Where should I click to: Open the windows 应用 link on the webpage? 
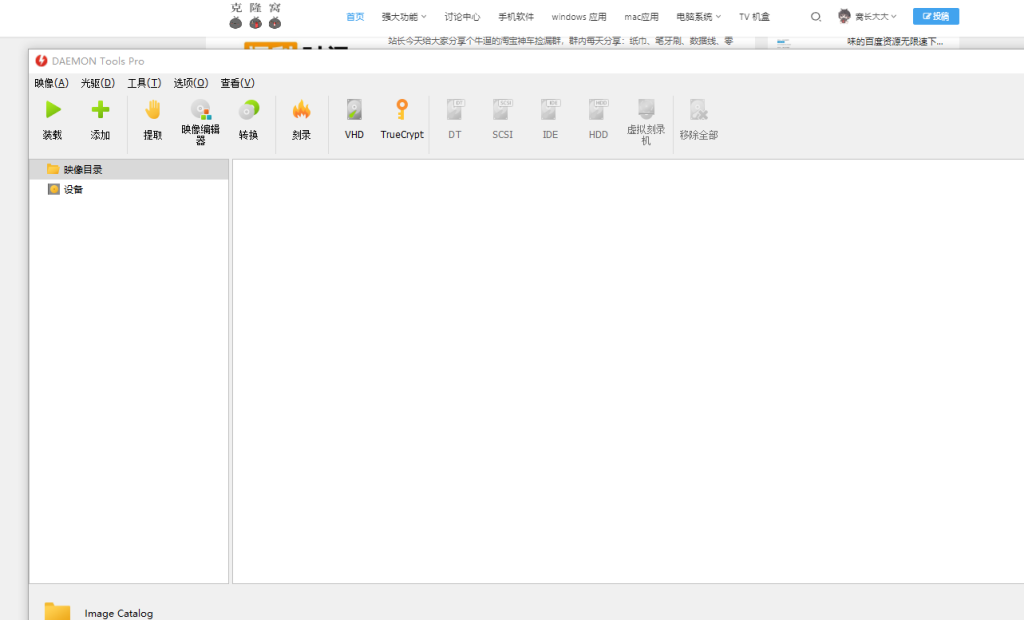[x=579, y=17]
